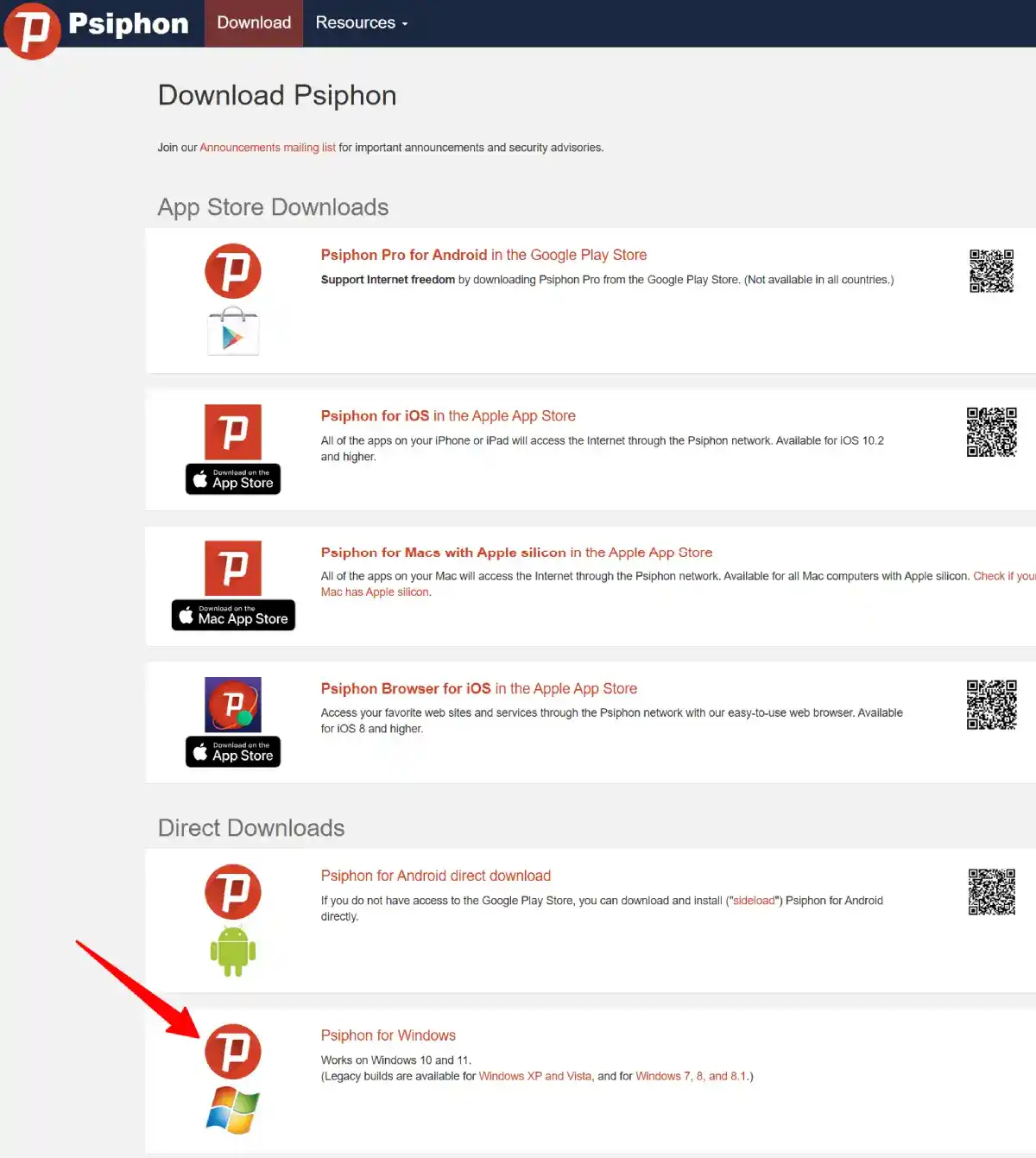
Task: Open Psiphon for iOS App Store link
Action: coord(448,415)
